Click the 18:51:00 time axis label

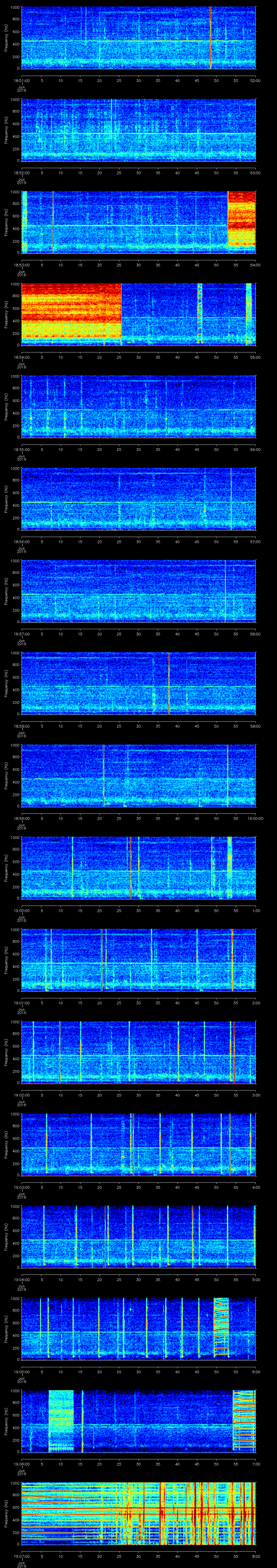pos(21,80)
